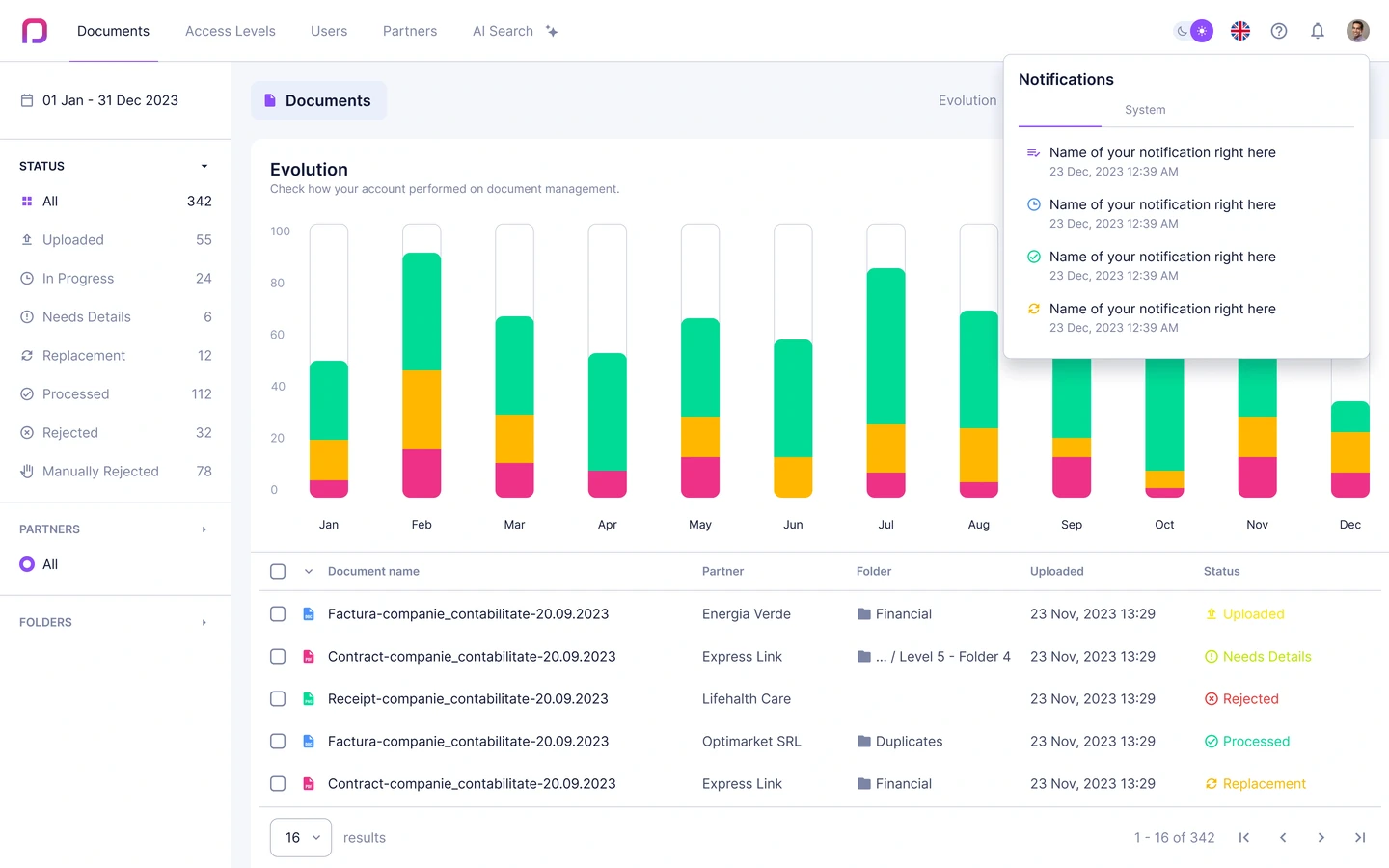Image resolution: width=1389 pixels, height=868 pixels.
Task: Click the notifications bell icon
Action: coord(1318,31)
